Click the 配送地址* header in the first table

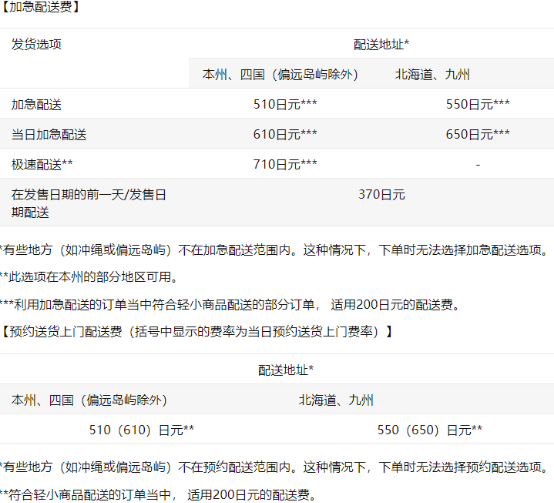(381, 44)
